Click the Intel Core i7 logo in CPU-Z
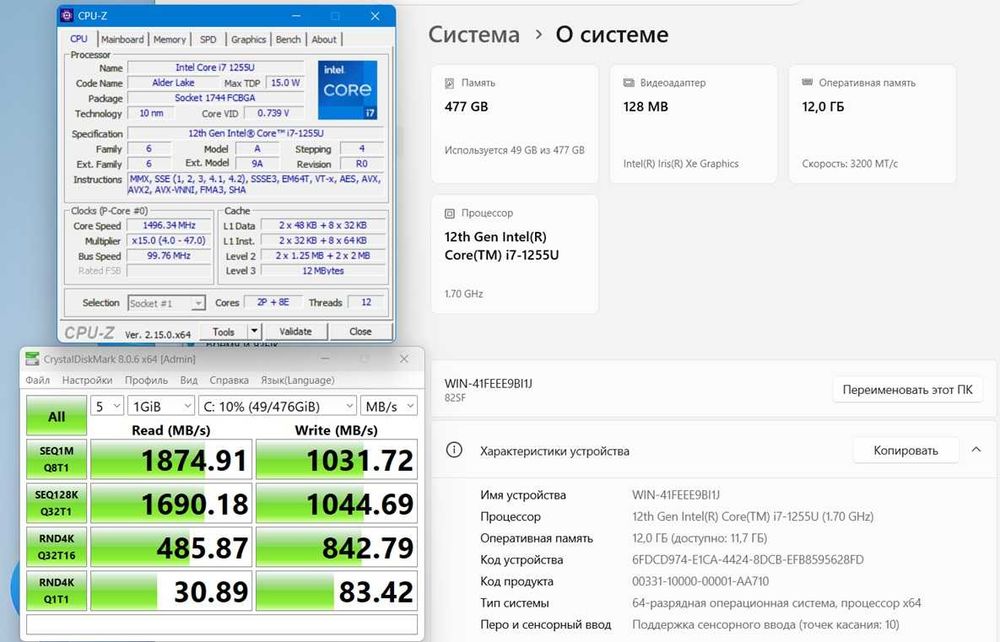Screen dimensions: 1000x642 pyautogui.click(x=348, y=90)
